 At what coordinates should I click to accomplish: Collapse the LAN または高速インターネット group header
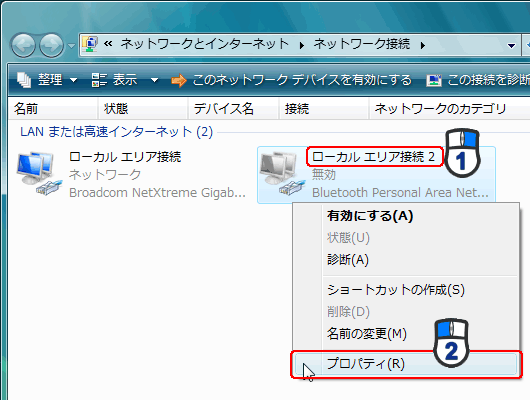point(116,132)
